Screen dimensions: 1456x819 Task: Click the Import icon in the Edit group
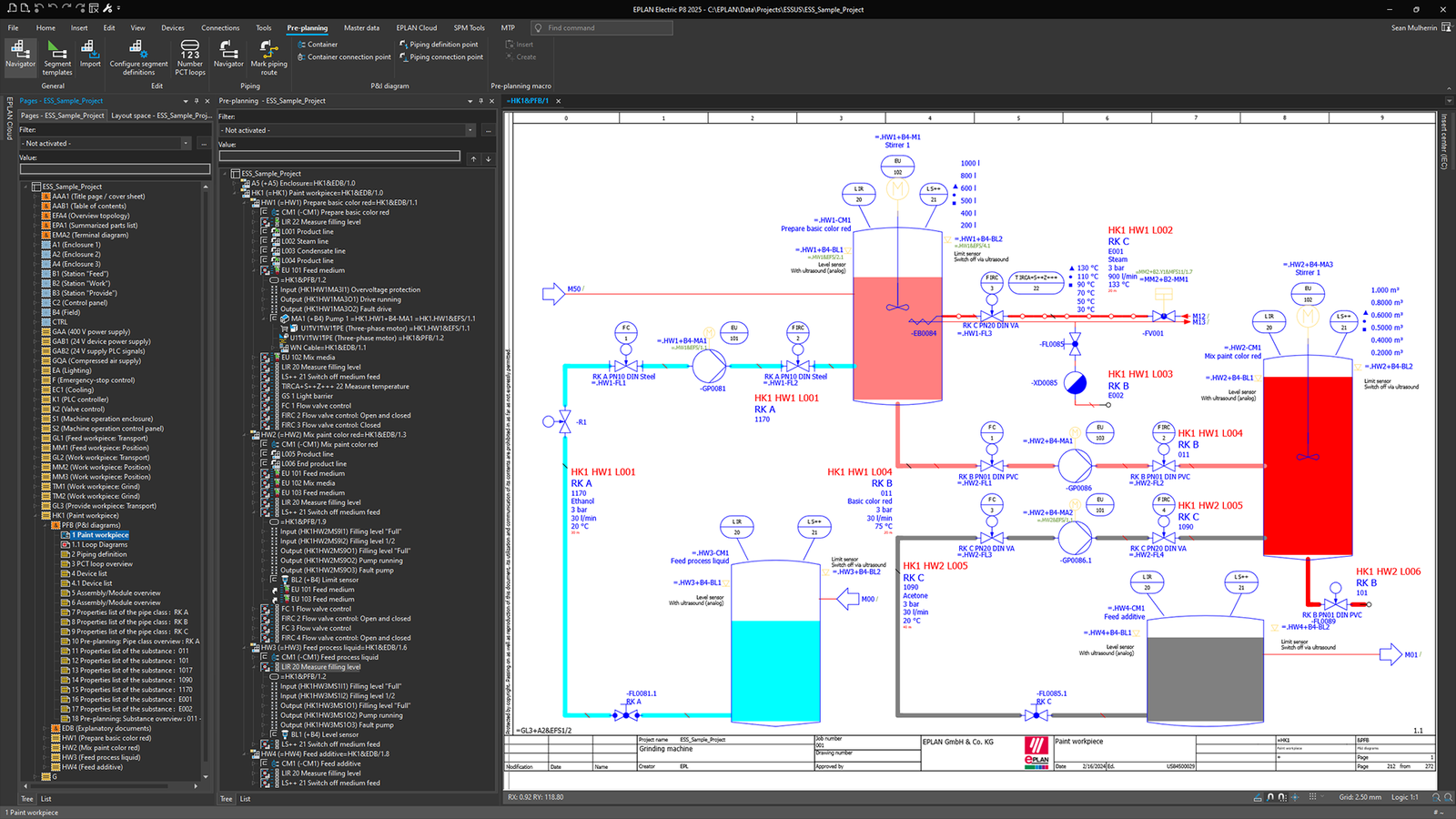(90, 56)
